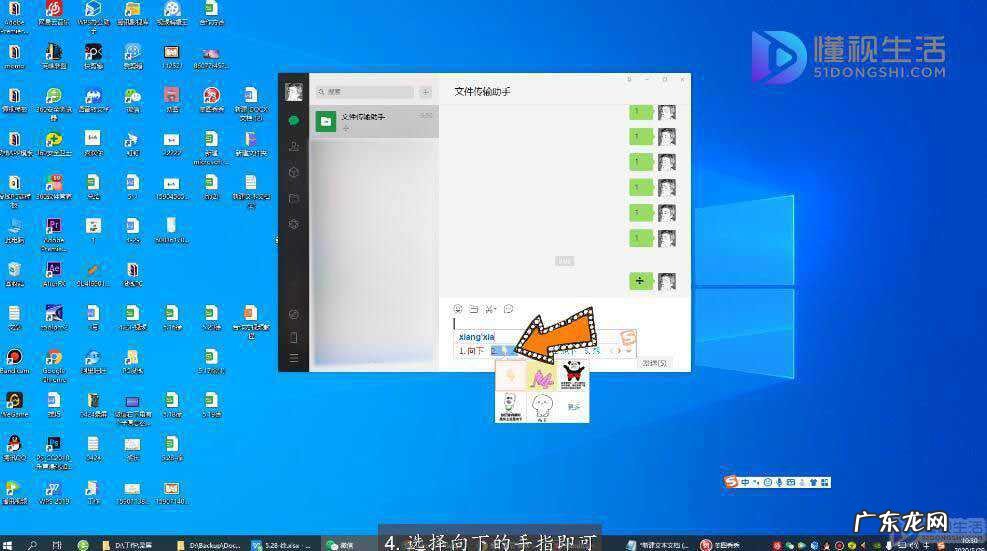Open the emoji picker in chat toolbar
987x551 pixels.
[x=458, y=309]
